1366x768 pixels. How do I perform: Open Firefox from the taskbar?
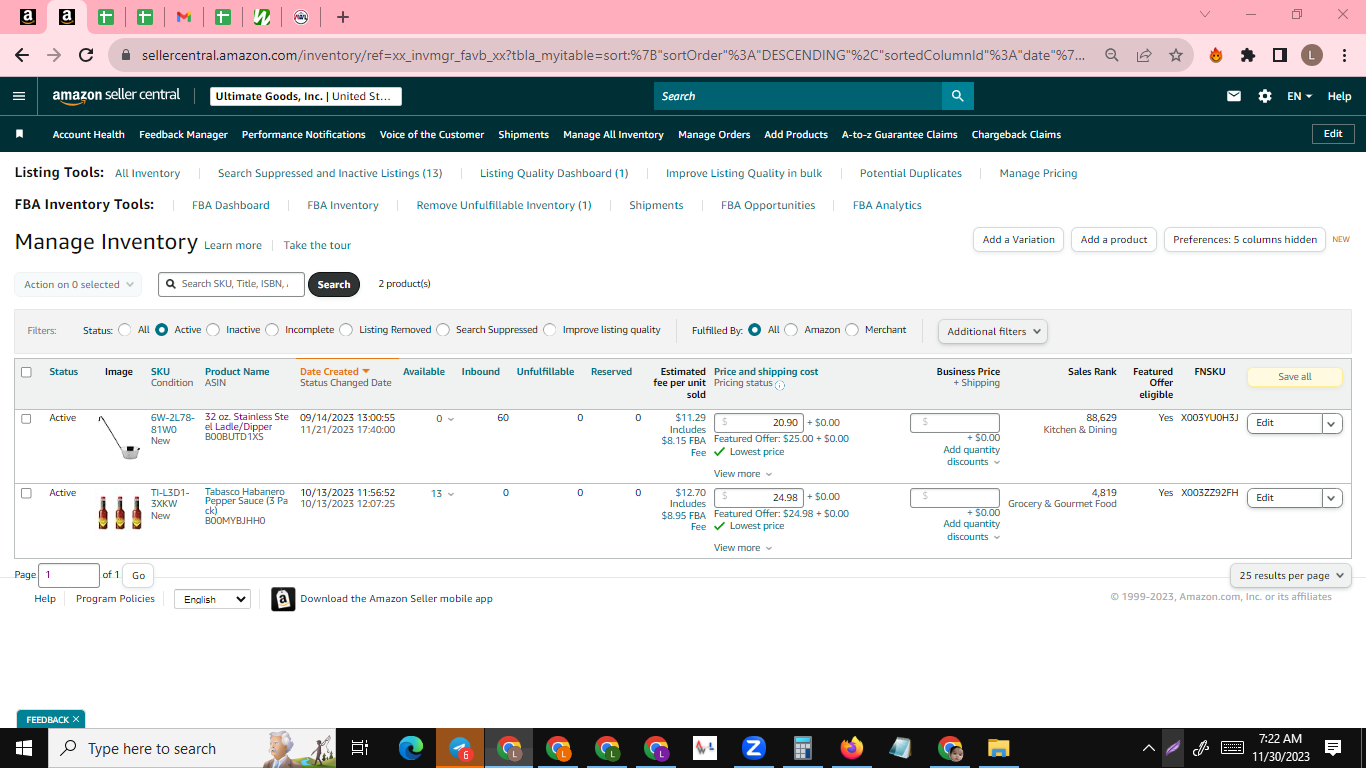852,748
